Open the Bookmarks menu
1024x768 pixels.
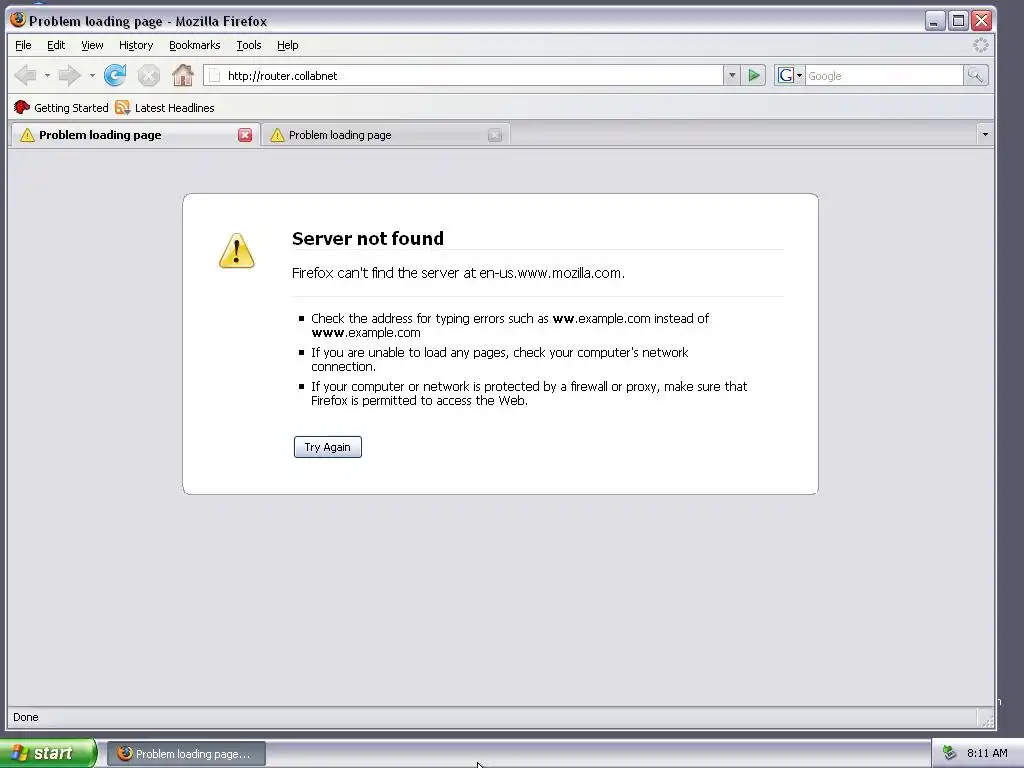tap(195, 45)
